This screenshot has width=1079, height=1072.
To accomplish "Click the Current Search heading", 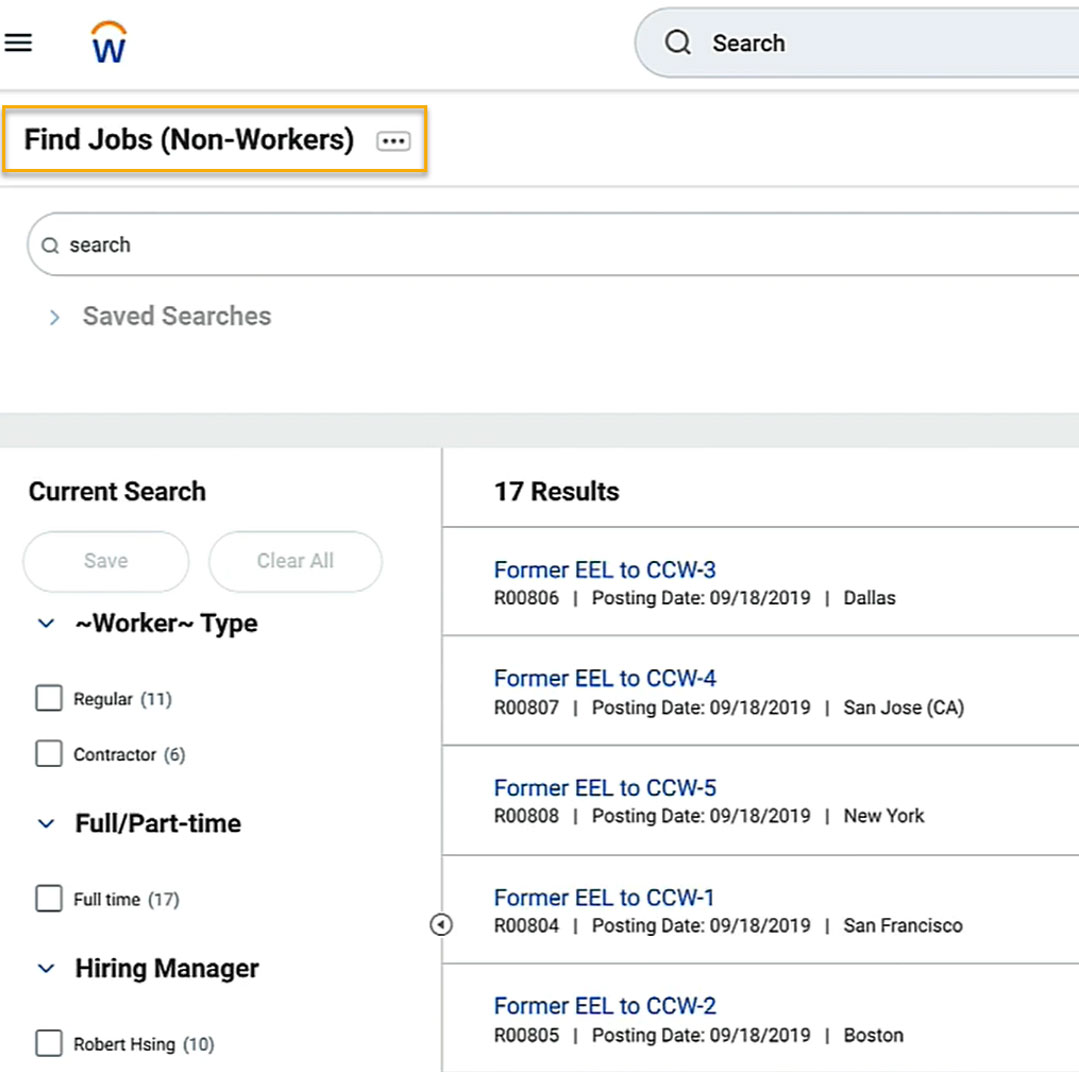I will (117, 491).
